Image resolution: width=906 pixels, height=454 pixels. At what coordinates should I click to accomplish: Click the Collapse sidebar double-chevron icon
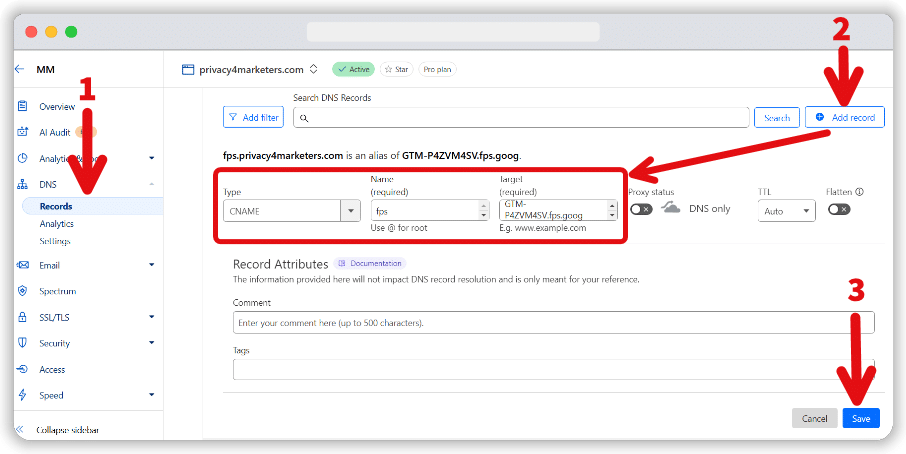pyautogui.click(x=19, y=430)
